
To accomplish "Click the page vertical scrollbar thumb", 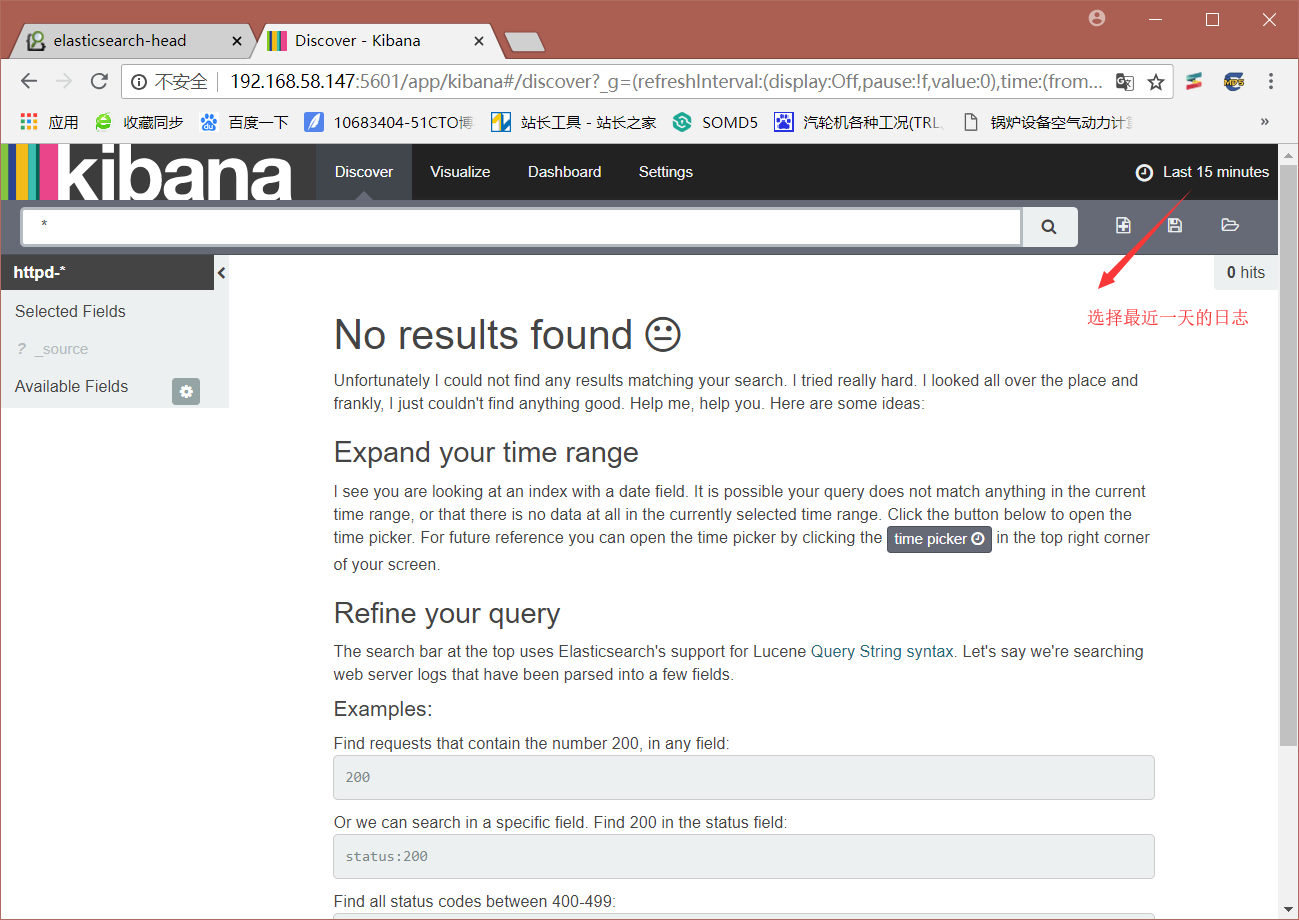I will point(1288,455).
